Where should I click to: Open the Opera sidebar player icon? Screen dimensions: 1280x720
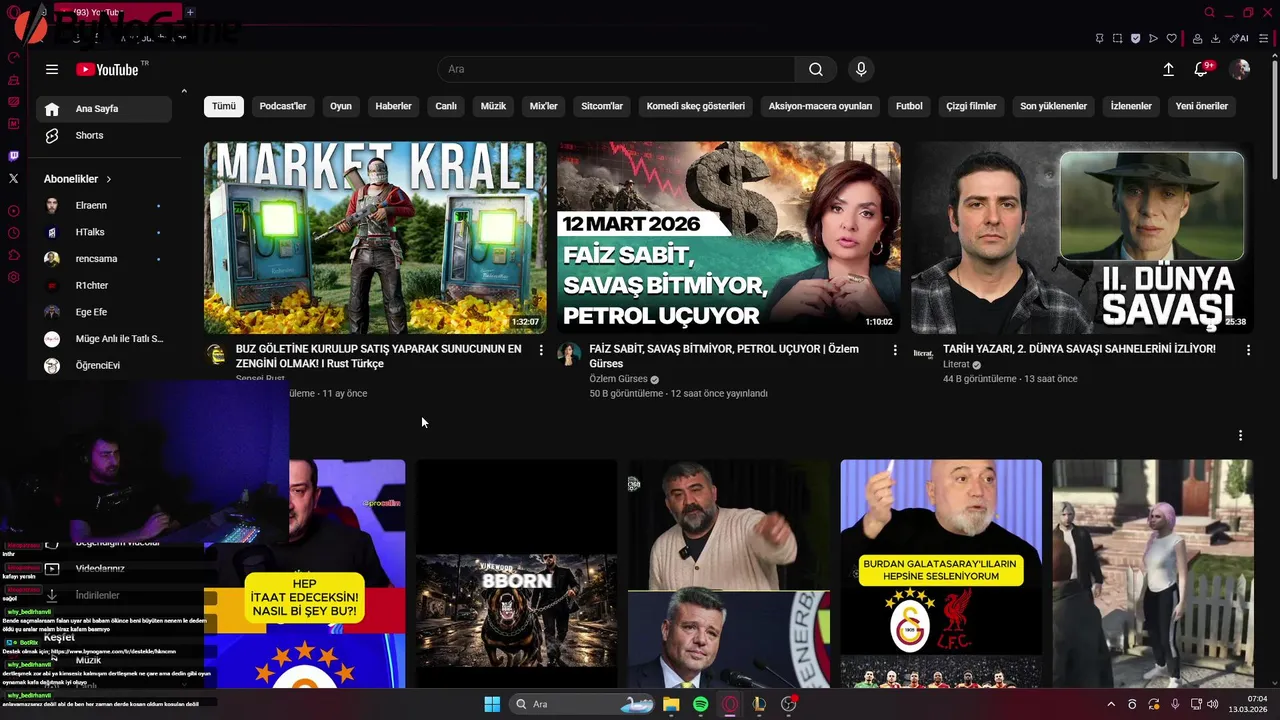pyautogui.click(x=13, y=211)
